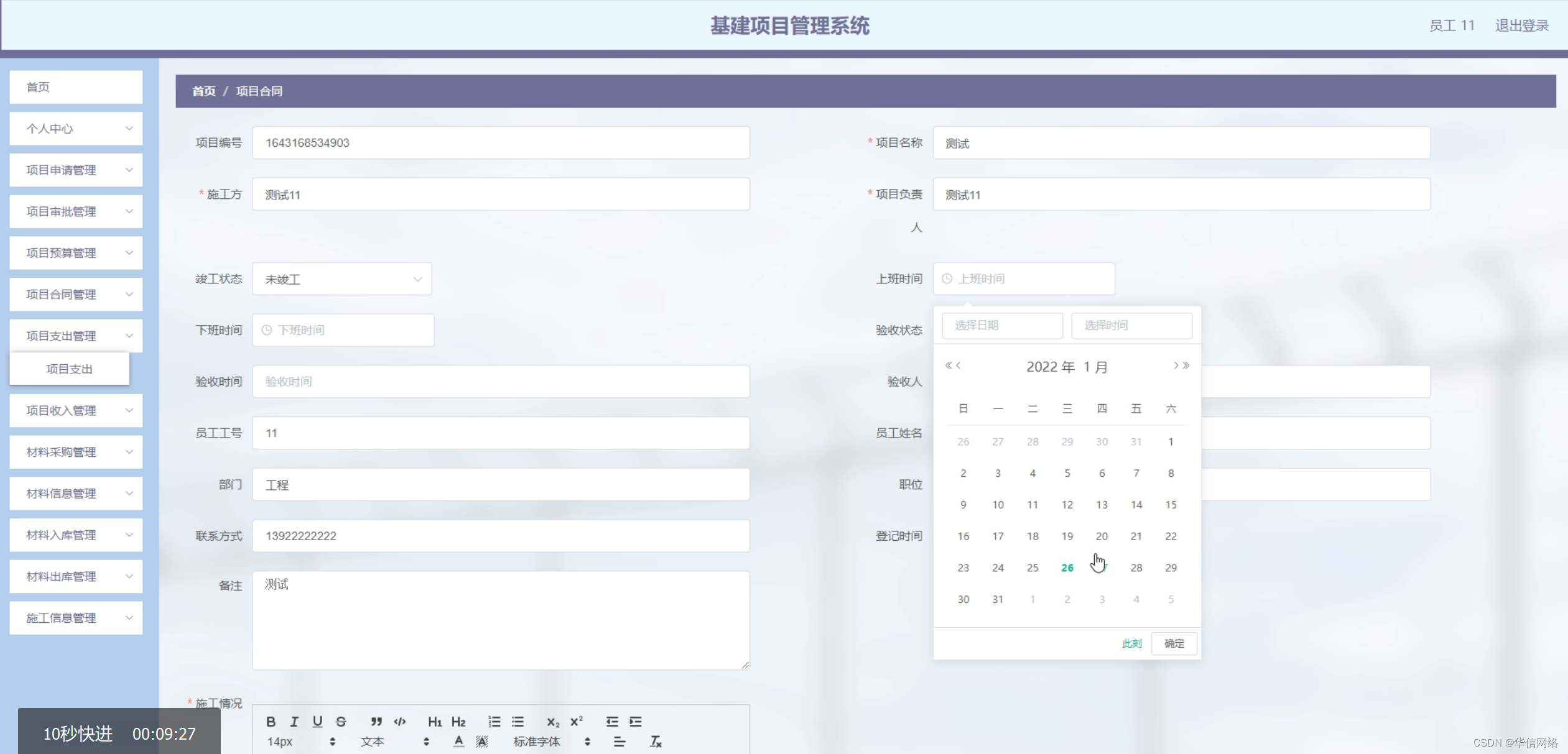Select day 13 in the January 2022 calendar
1568x754 pixels.
(1101, 505)
